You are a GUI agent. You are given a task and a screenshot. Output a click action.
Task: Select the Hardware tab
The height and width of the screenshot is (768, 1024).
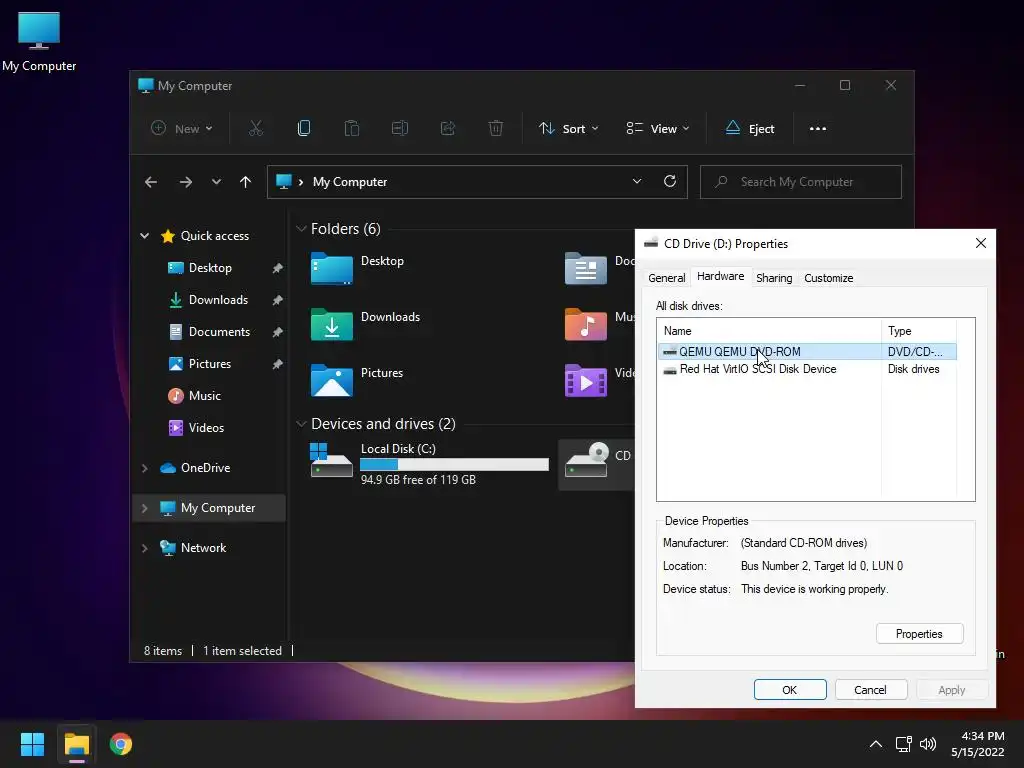coord(720,276)
